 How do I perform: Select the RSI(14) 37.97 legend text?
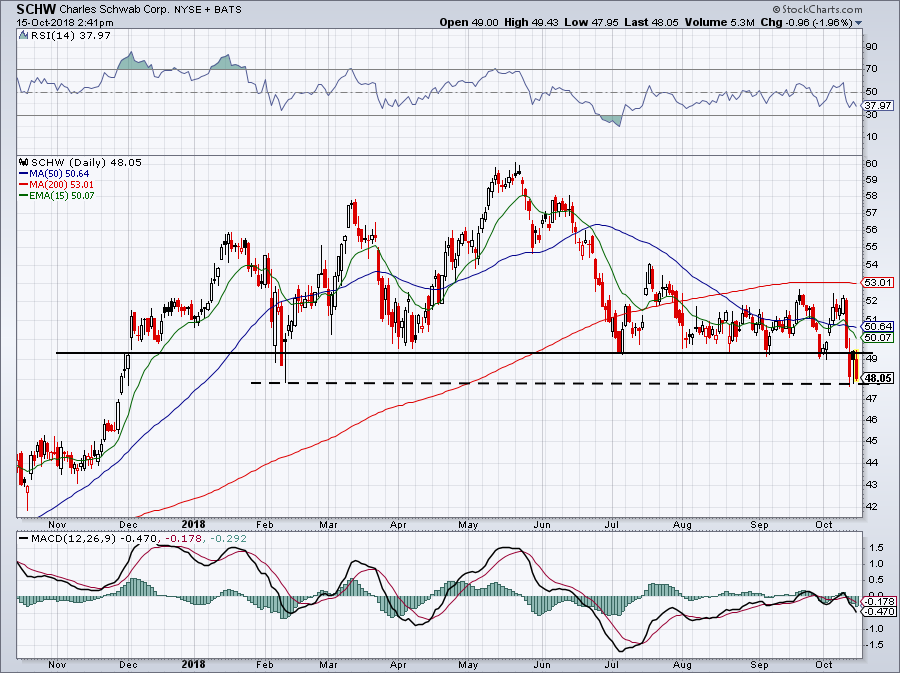click(x=71, y=35)
